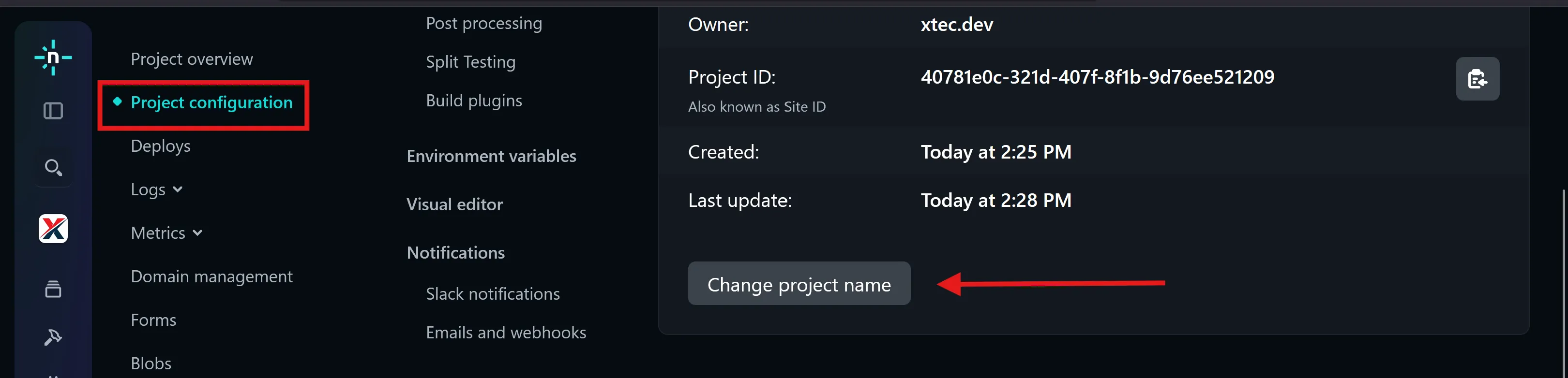
Task: Open the stacked projects icon
Action: [53, 289]
